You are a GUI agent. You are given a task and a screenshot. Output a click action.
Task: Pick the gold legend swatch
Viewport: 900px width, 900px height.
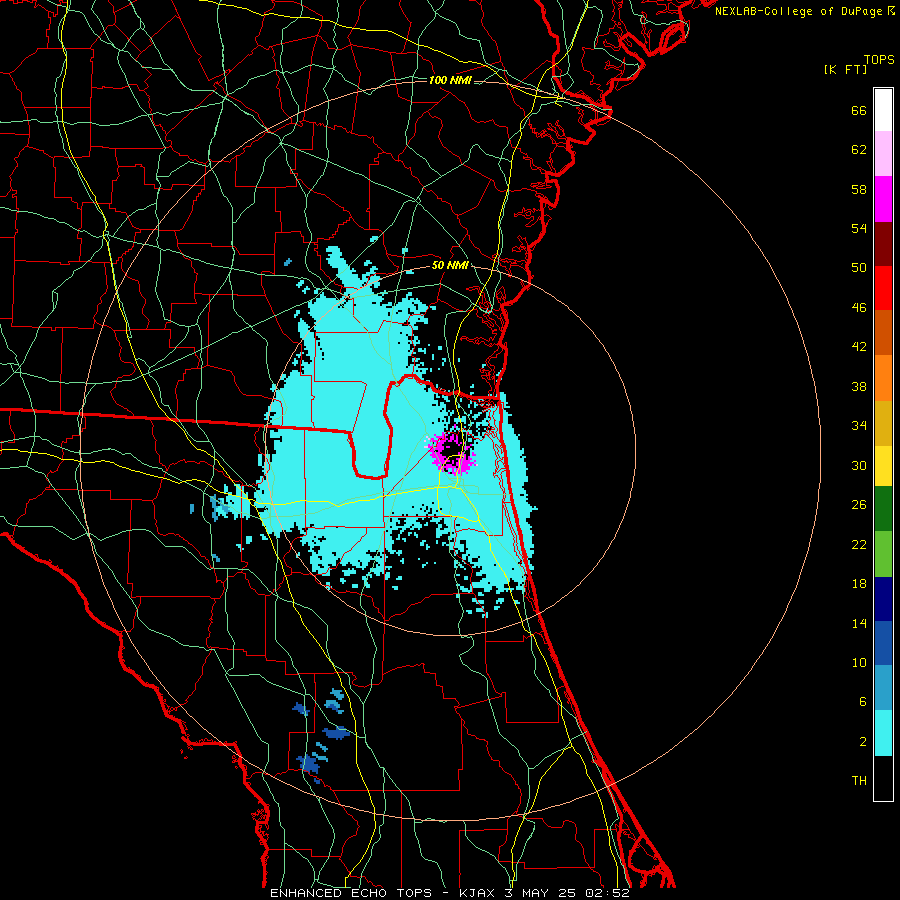coord(883,423)
